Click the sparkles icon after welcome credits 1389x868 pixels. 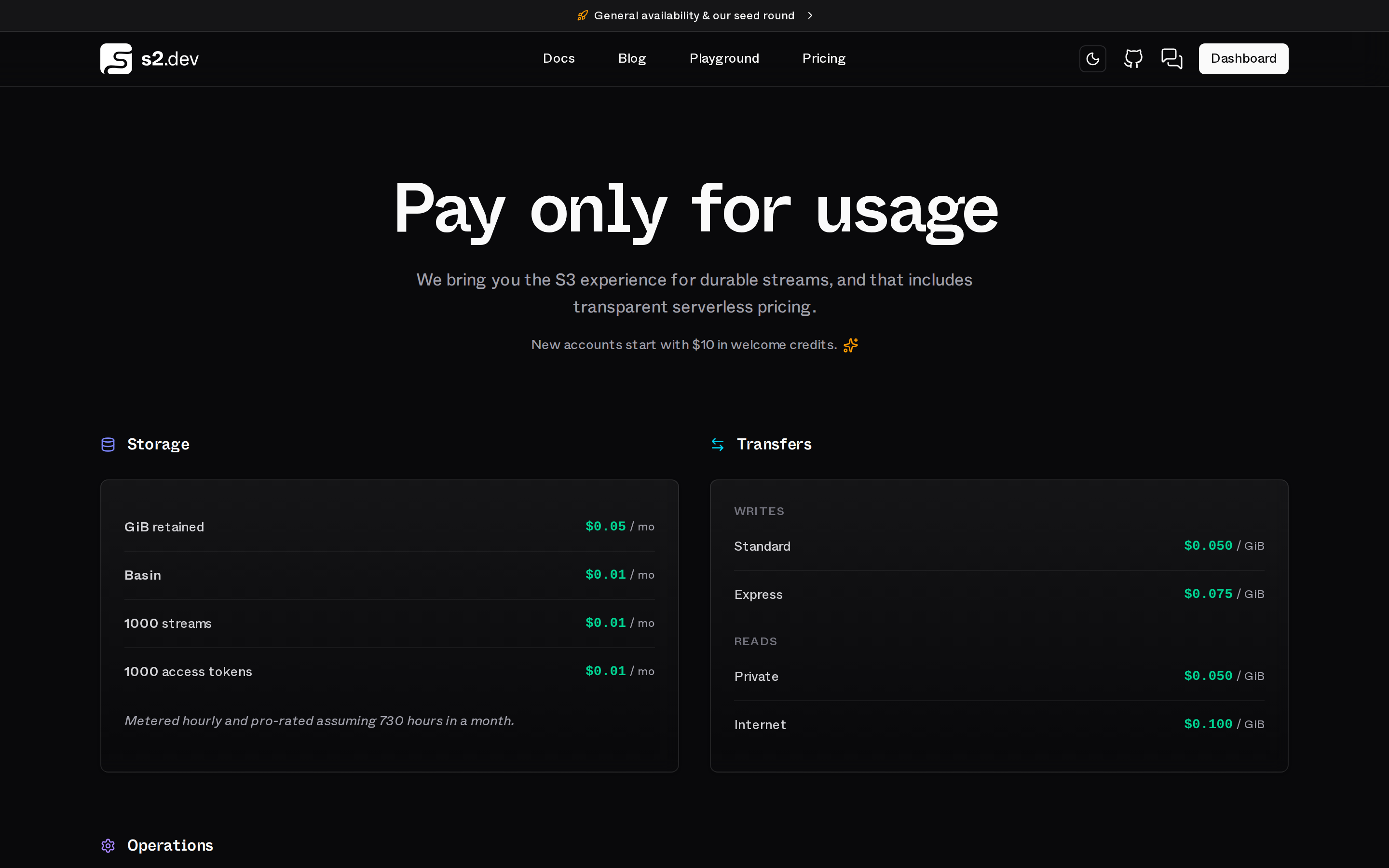tap(851, 345)
